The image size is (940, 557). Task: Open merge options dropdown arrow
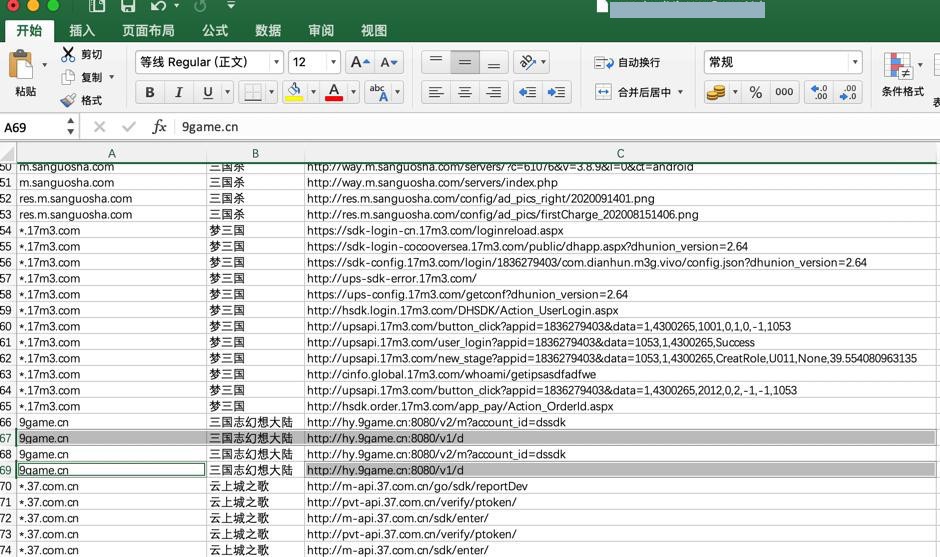click(680, 92)
